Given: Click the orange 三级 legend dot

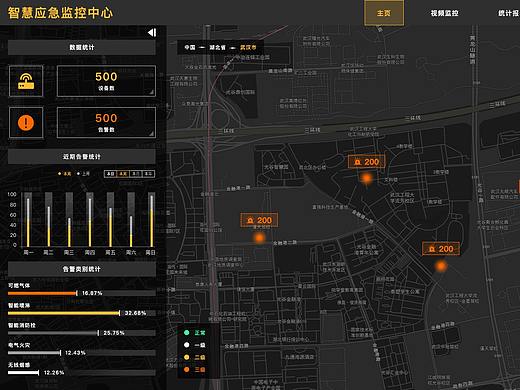Looking at the screenshot, I should coord(187,369).
